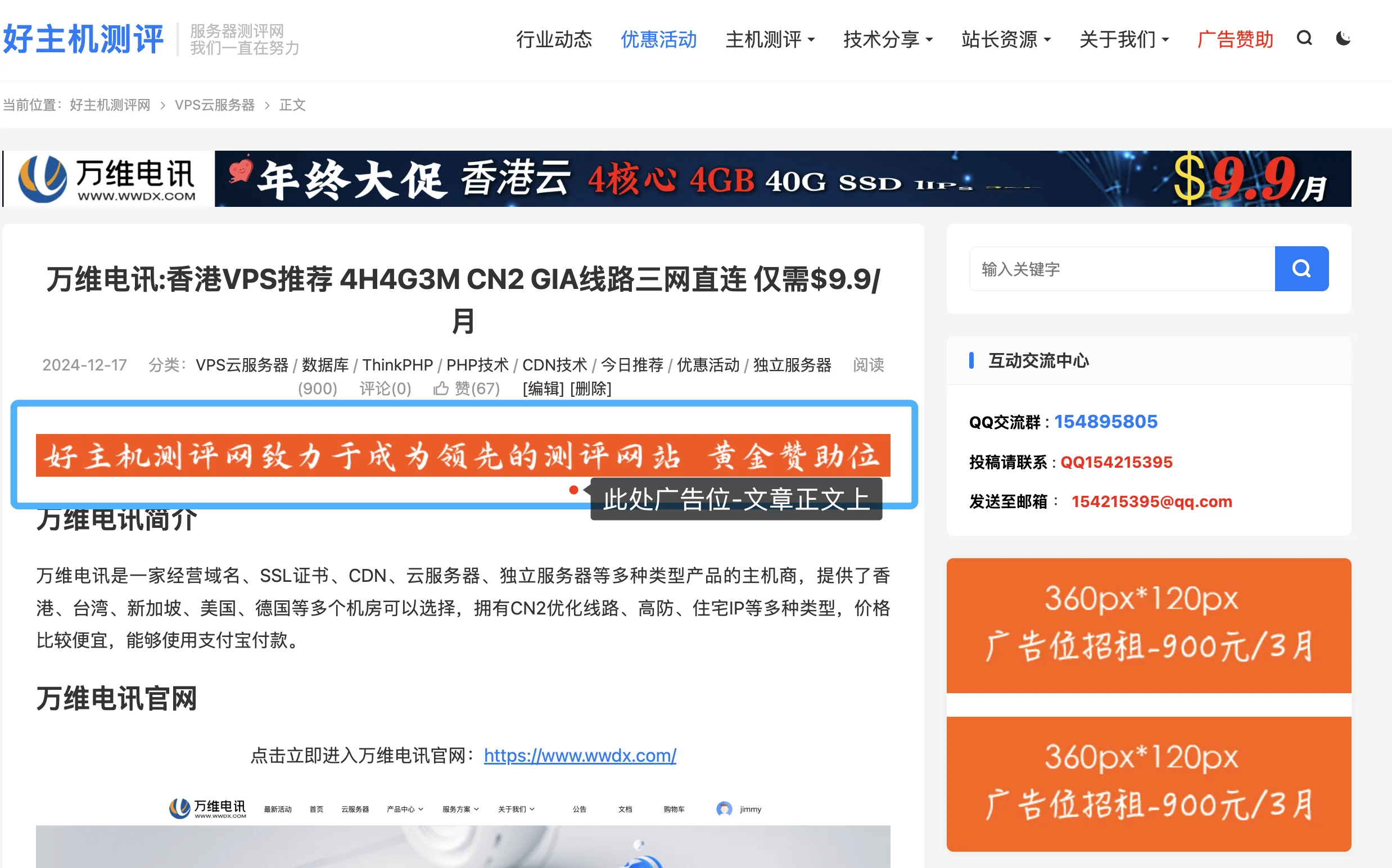Open the 广告赞助 menu item
1392x868 pixels.
pyautogui.click(x=1235, y=39)
